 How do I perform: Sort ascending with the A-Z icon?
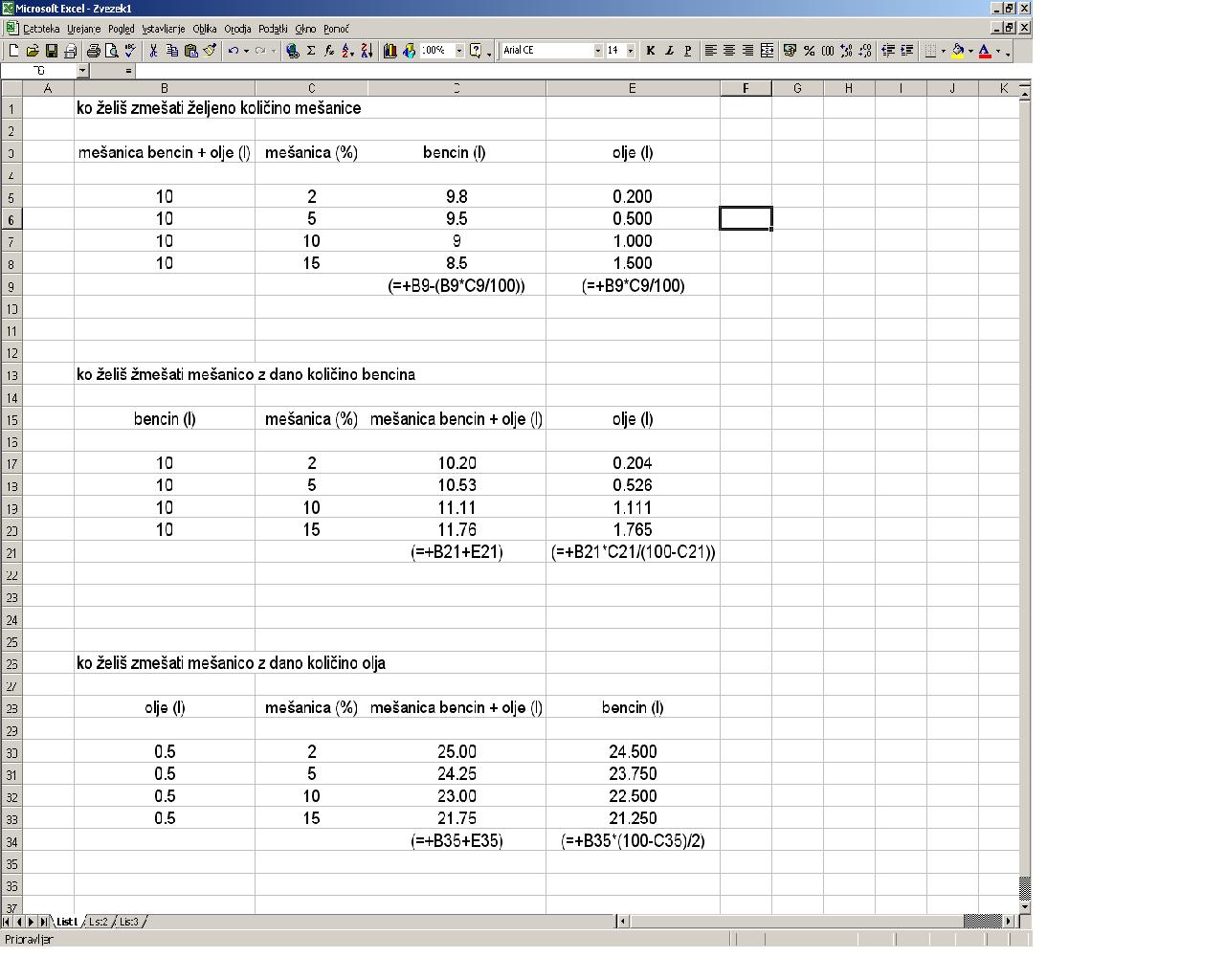click(347, 51)
